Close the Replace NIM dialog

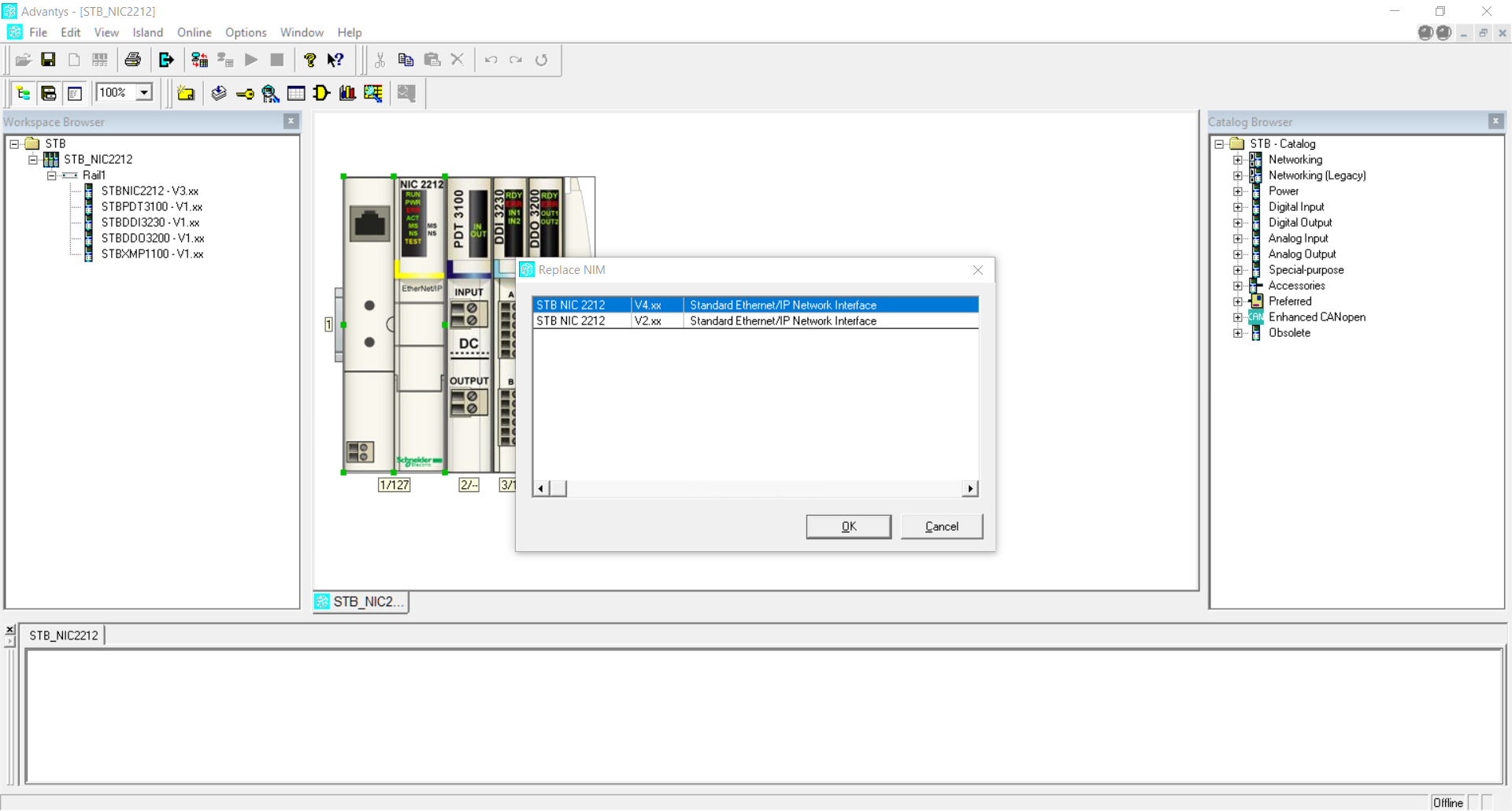[978, 270]
